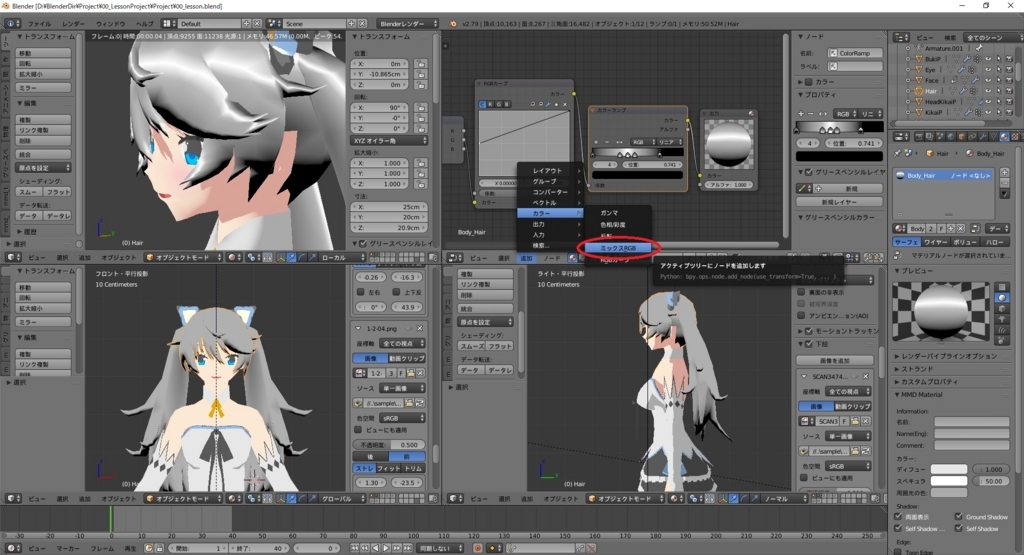Choose ミックスRGB in the color submenu

pos(618,248)
